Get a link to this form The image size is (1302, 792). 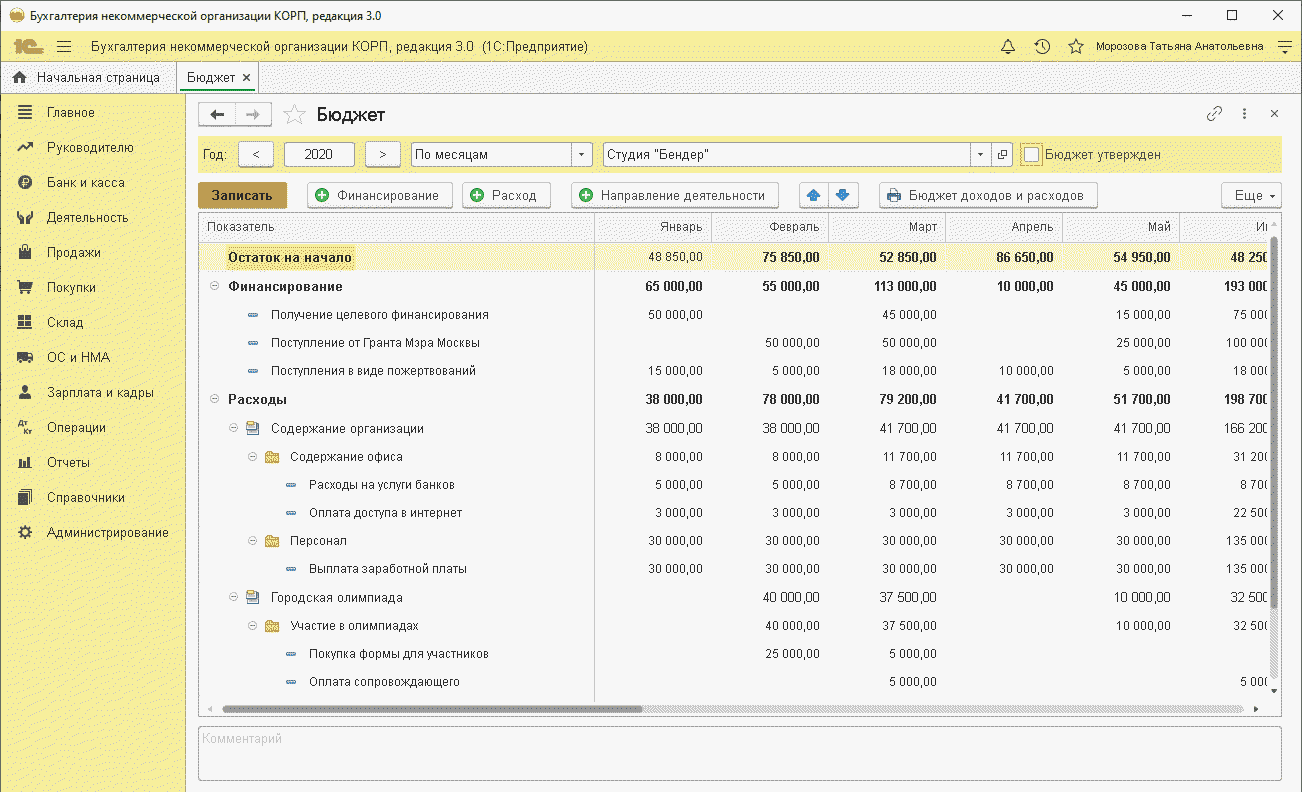(1215, 114)
